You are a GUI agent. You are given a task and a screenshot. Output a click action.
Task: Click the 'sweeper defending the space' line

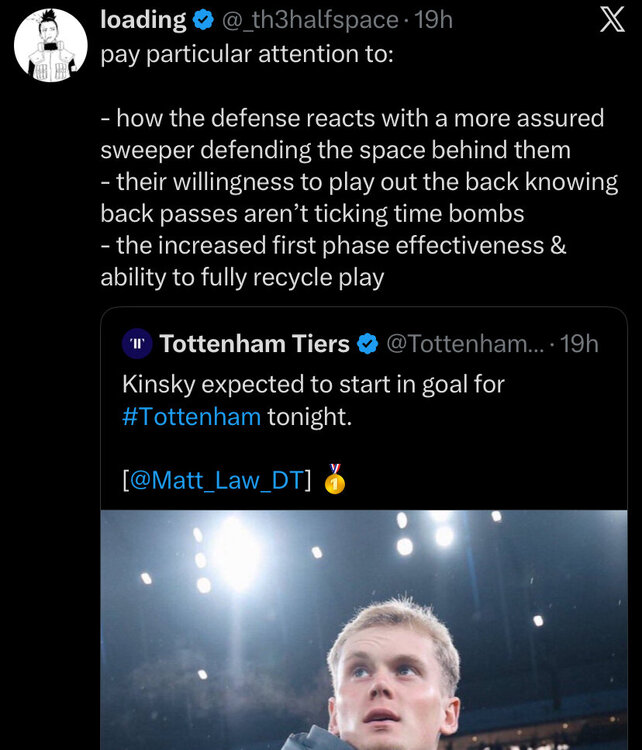pyautogui.click(x=335, y=150)
